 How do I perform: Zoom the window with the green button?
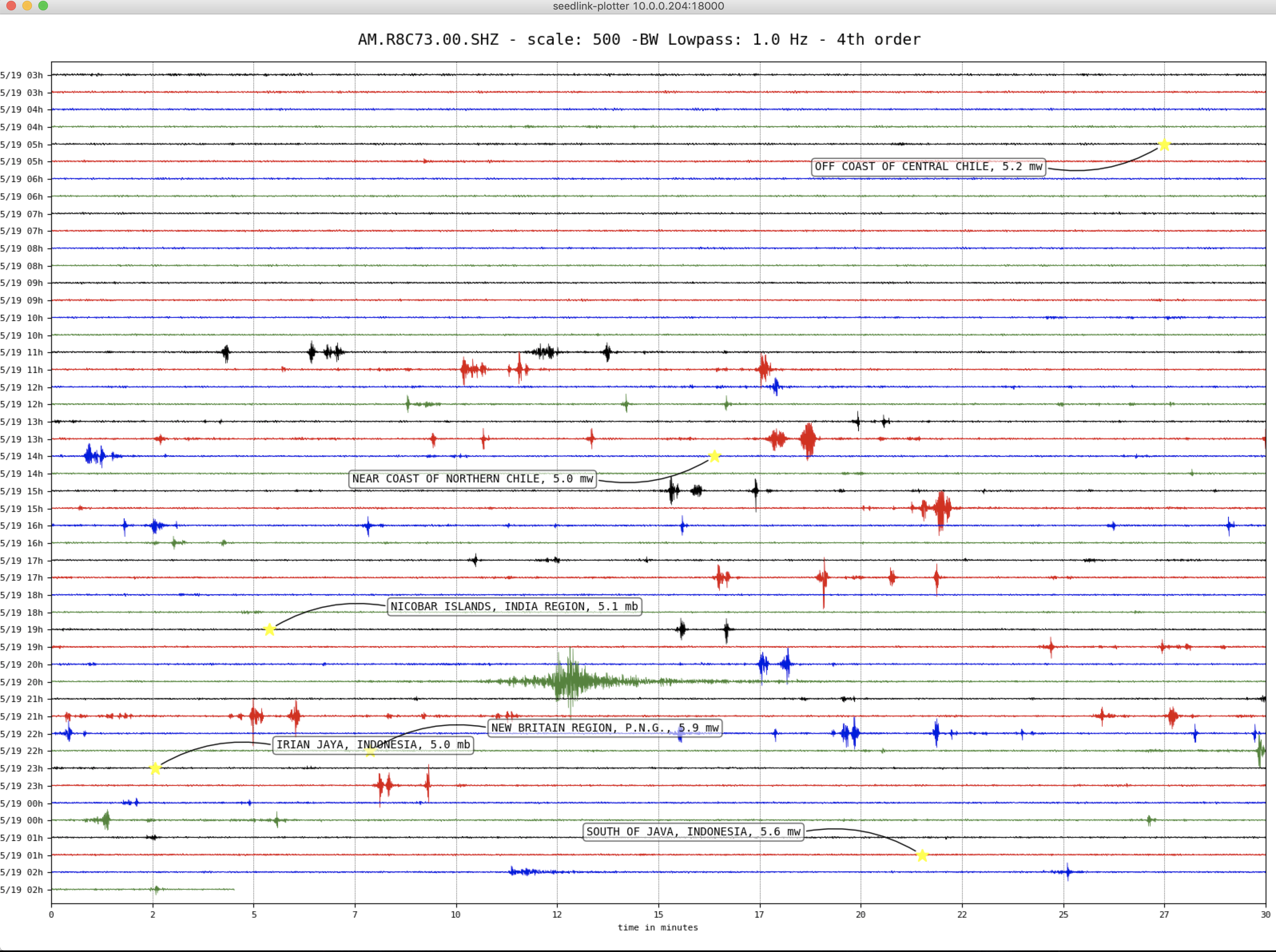coord(43,5)
